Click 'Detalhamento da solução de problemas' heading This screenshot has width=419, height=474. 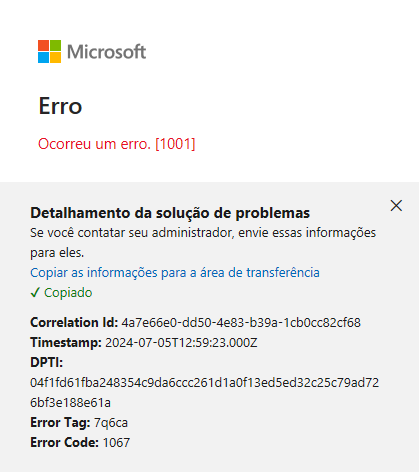pos(170,213)
